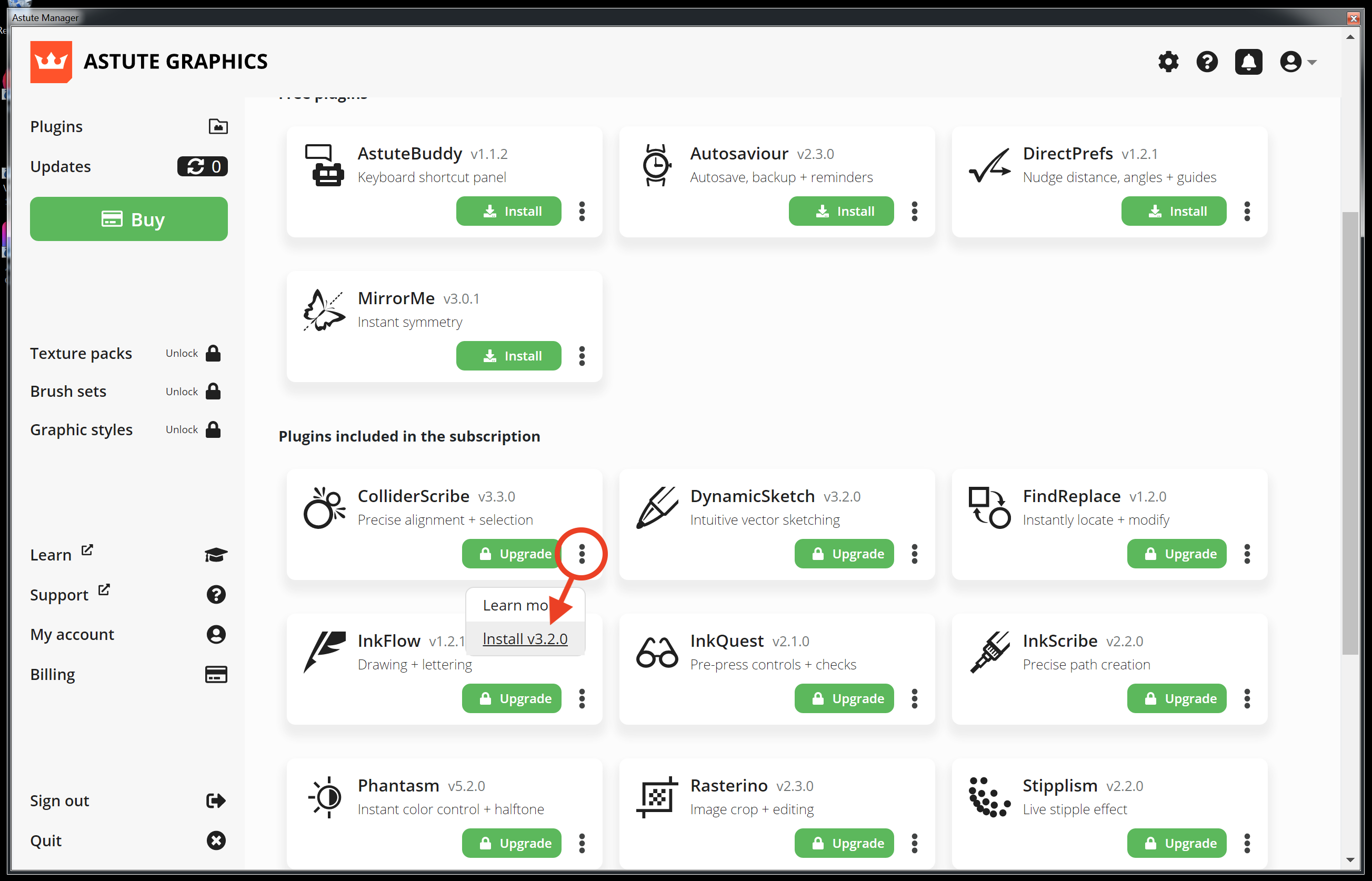This screenshot has height=881, width=1372.
Task: Click the Stipplism dots icon
Action: 989,797
